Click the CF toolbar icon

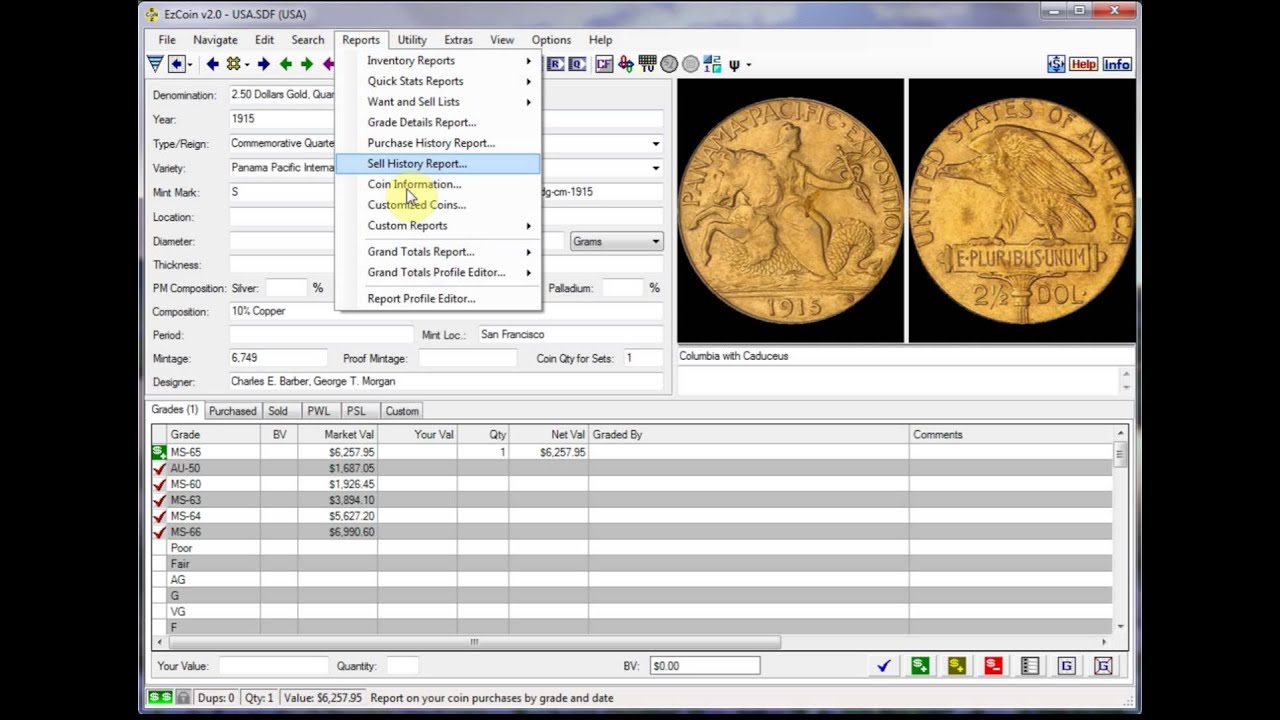pos(604,64)
